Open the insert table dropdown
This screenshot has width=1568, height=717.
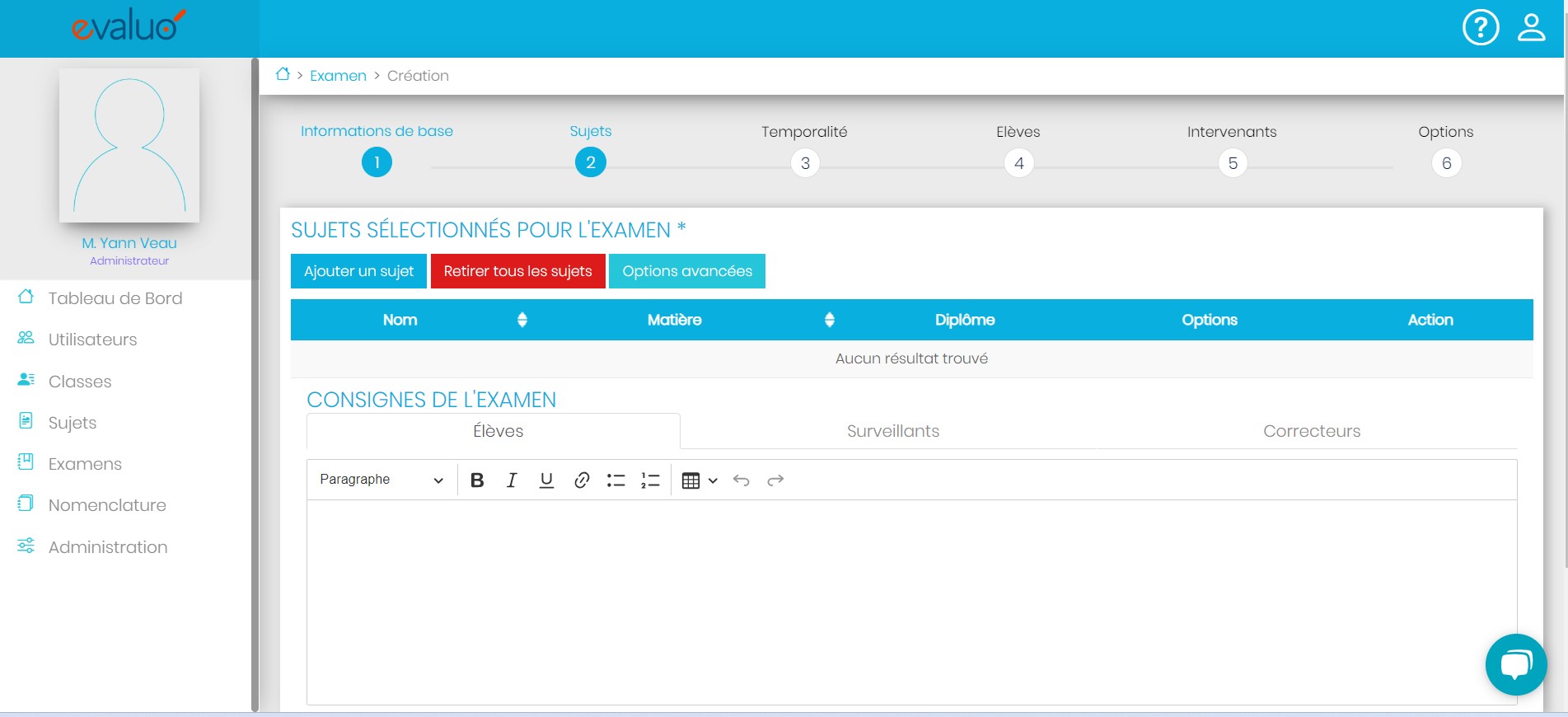(x=700, y=480)
